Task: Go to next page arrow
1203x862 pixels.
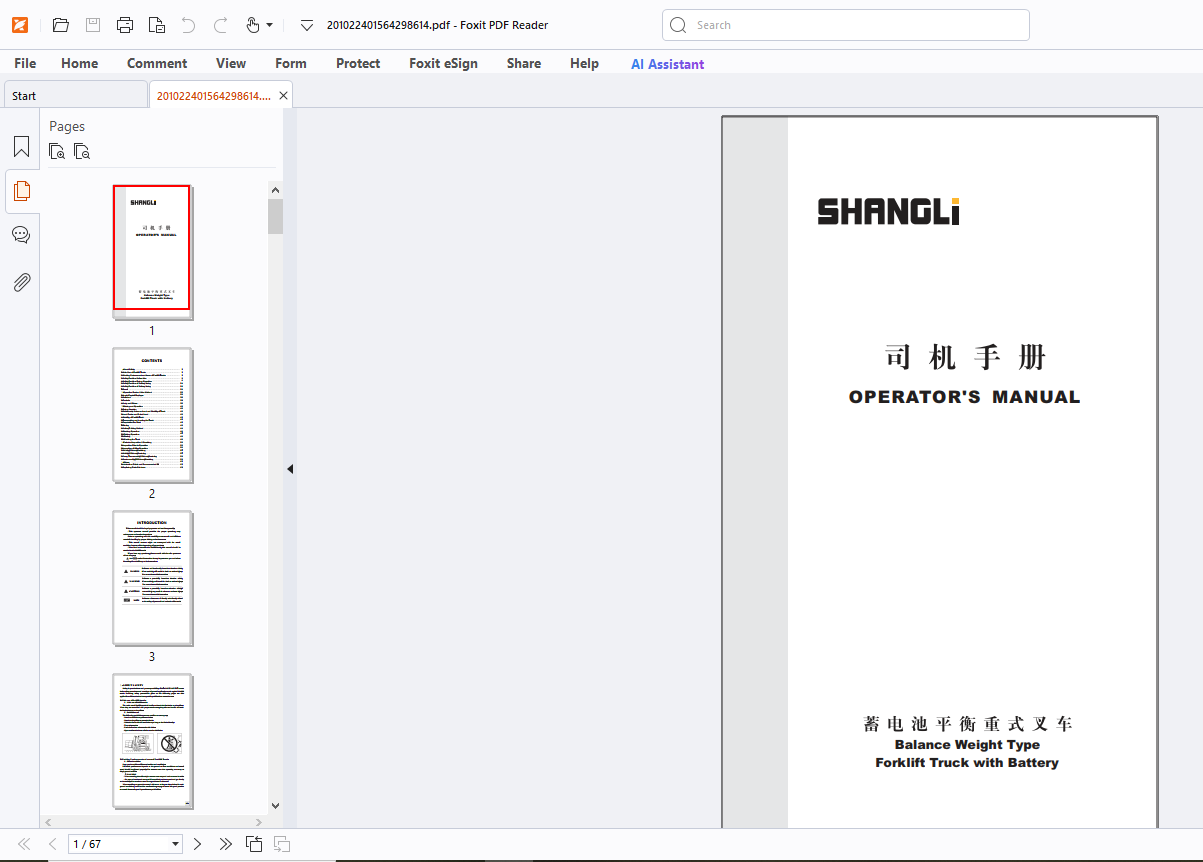Action: 197,844
